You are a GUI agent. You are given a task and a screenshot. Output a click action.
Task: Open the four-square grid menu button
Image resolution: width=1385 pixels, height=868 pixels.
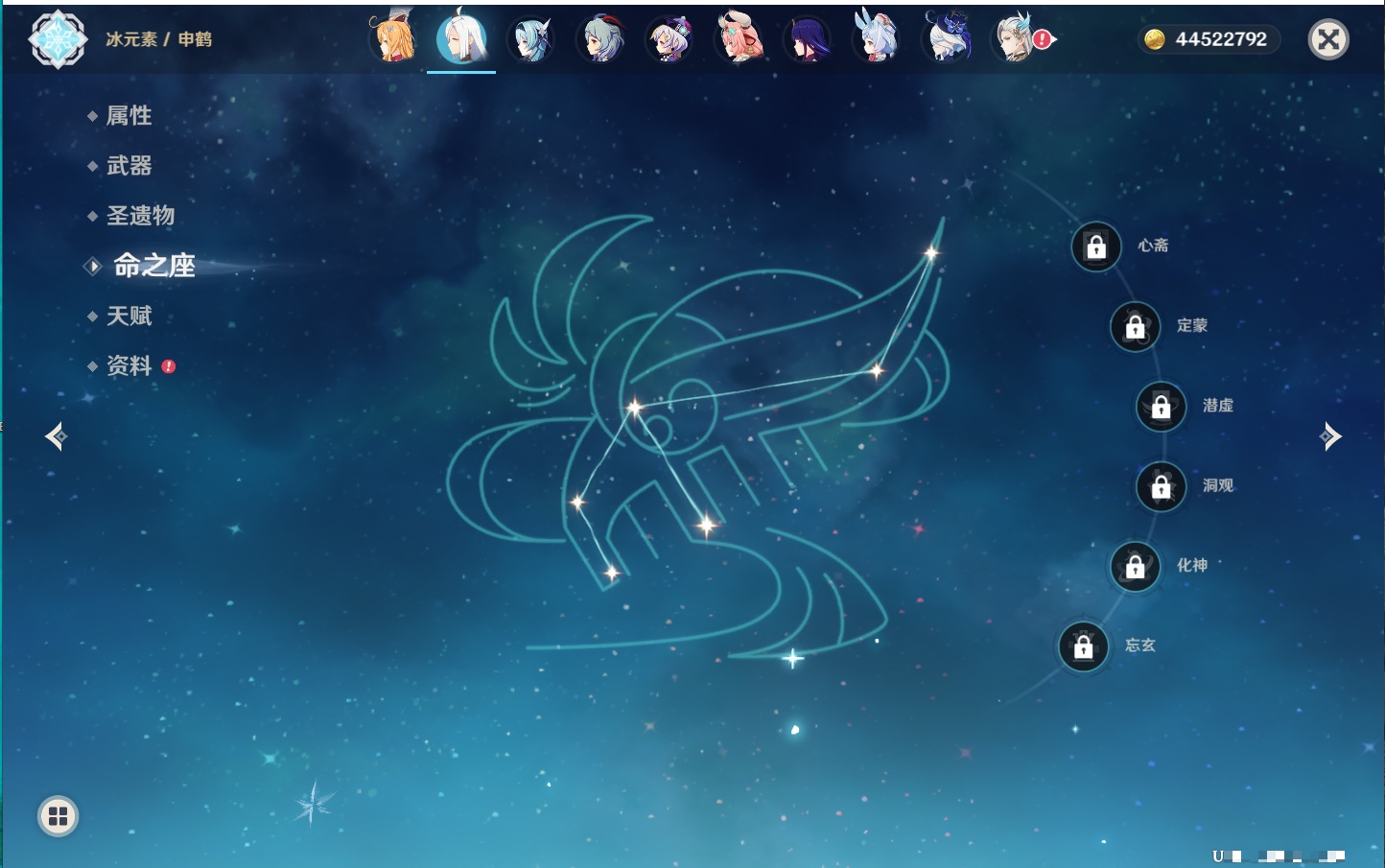coord(58,816)
